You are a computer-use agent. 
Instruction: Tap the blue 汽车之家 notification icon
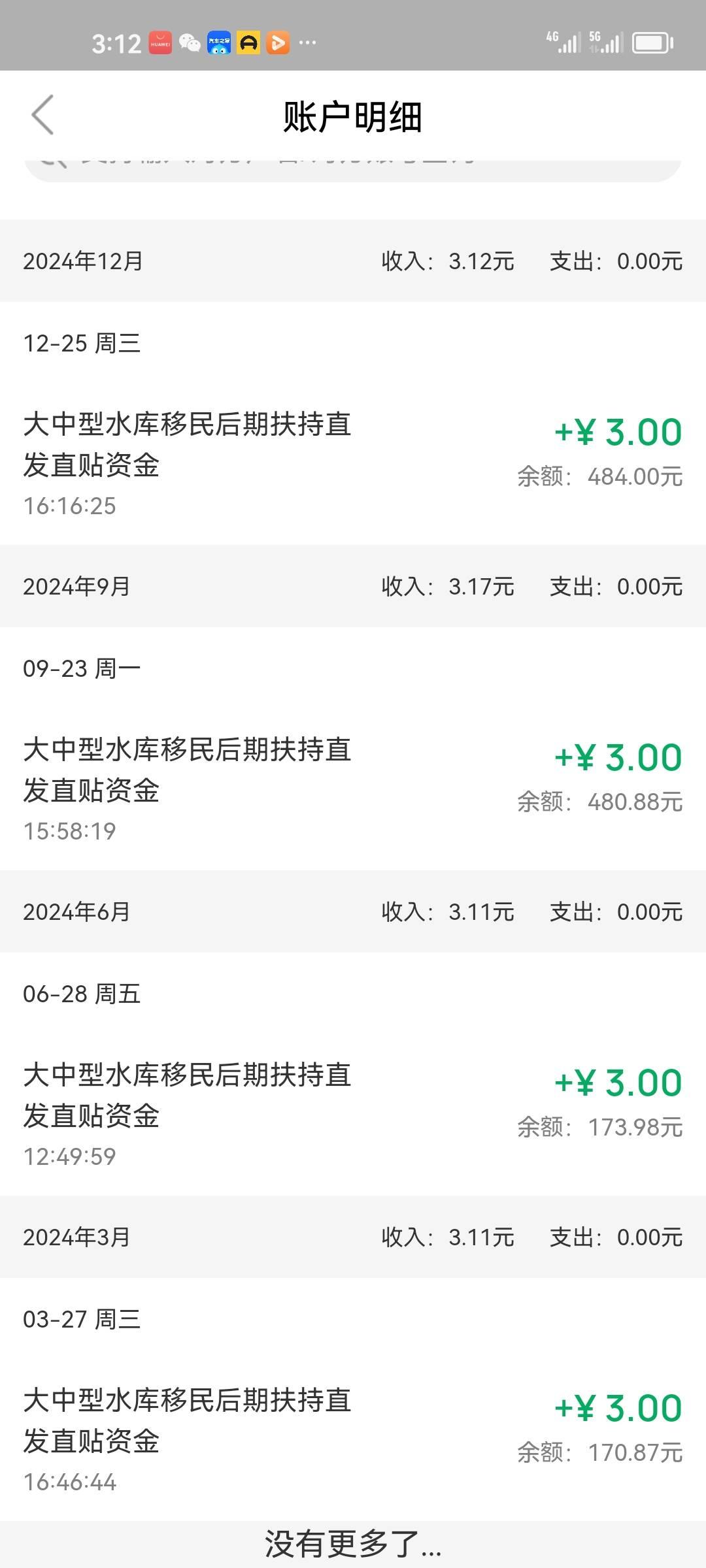click(219, 43)
